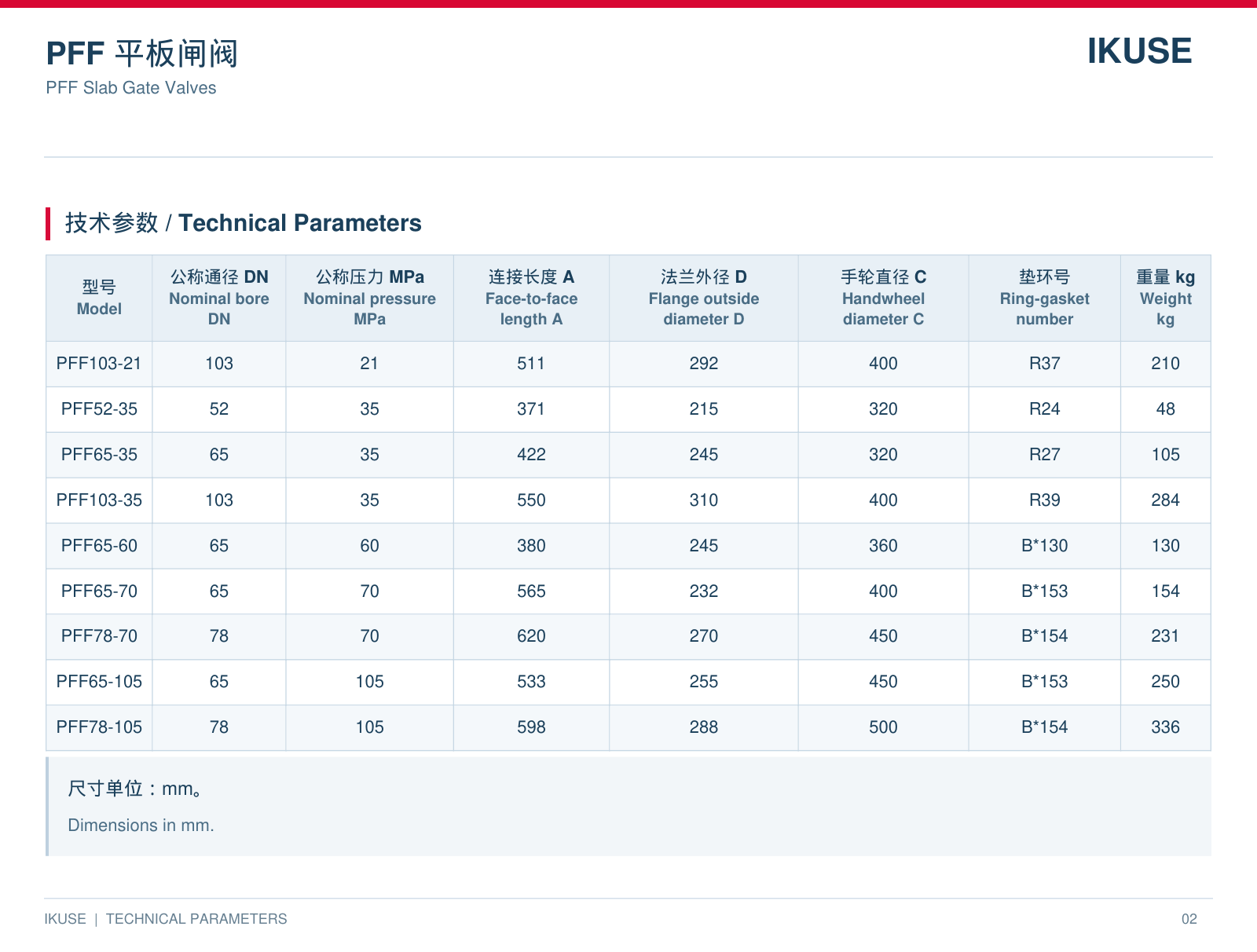Click the PFF52-35 model row label
Screen dimensions: 1257x952
[x=99, y=409]
